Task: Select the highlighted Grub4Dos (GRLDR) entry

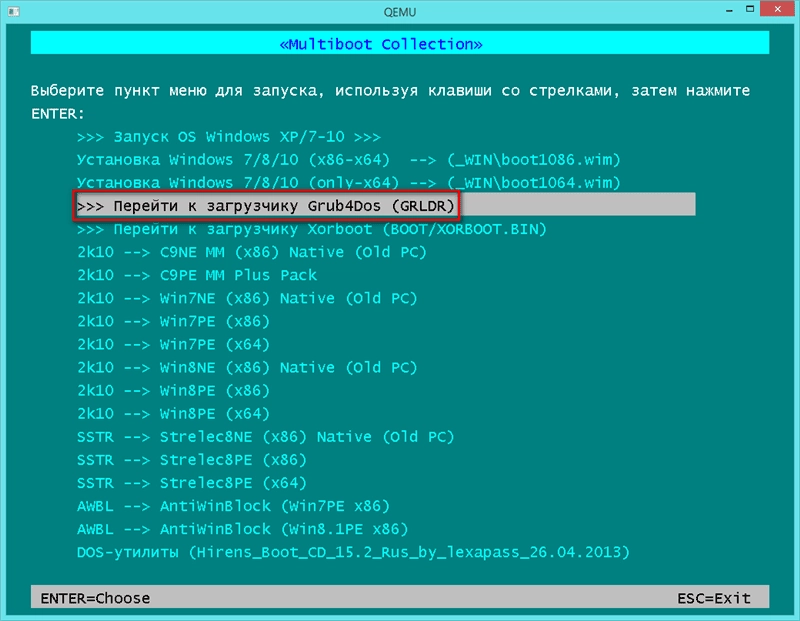Action: pyautogui.click(x=386, y=206)
